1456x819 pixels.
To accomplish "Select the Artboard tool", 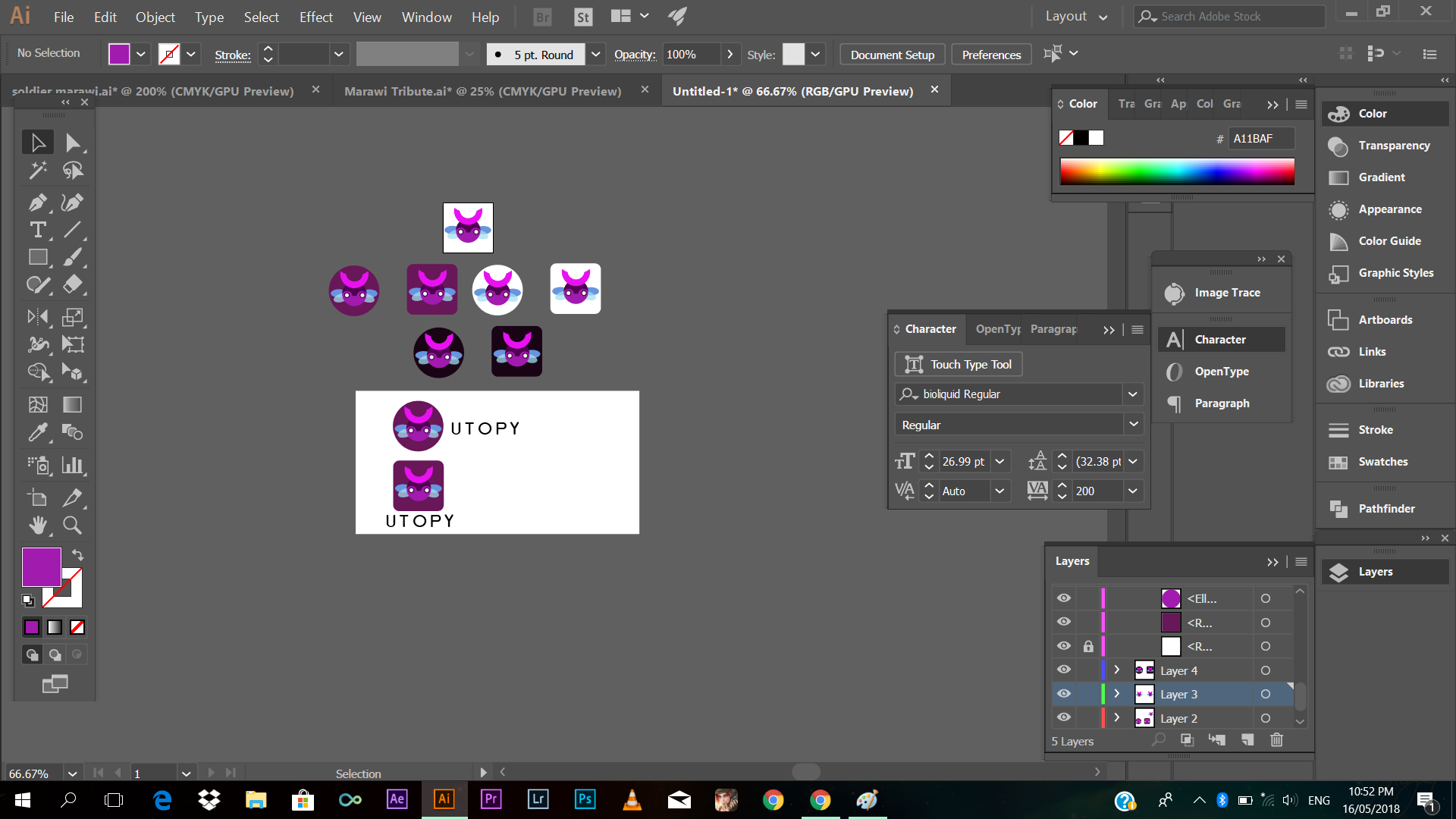I will tap(38, 497).
